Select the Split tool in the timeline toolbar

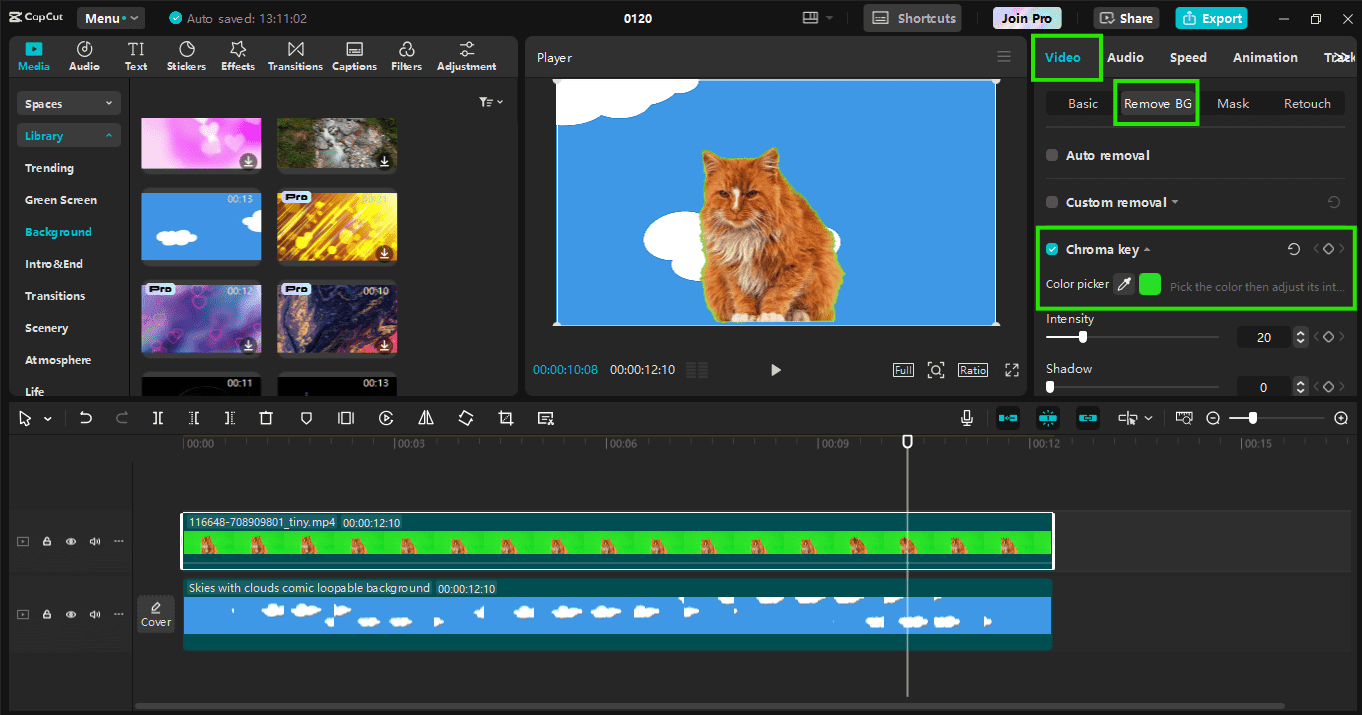157,417
